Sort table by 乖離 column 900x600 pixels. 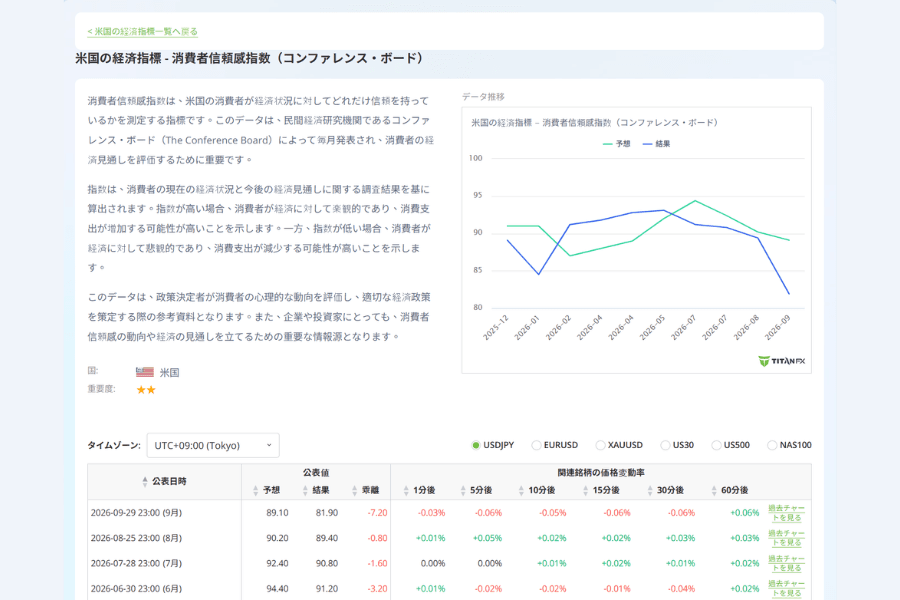coord(365,490)
